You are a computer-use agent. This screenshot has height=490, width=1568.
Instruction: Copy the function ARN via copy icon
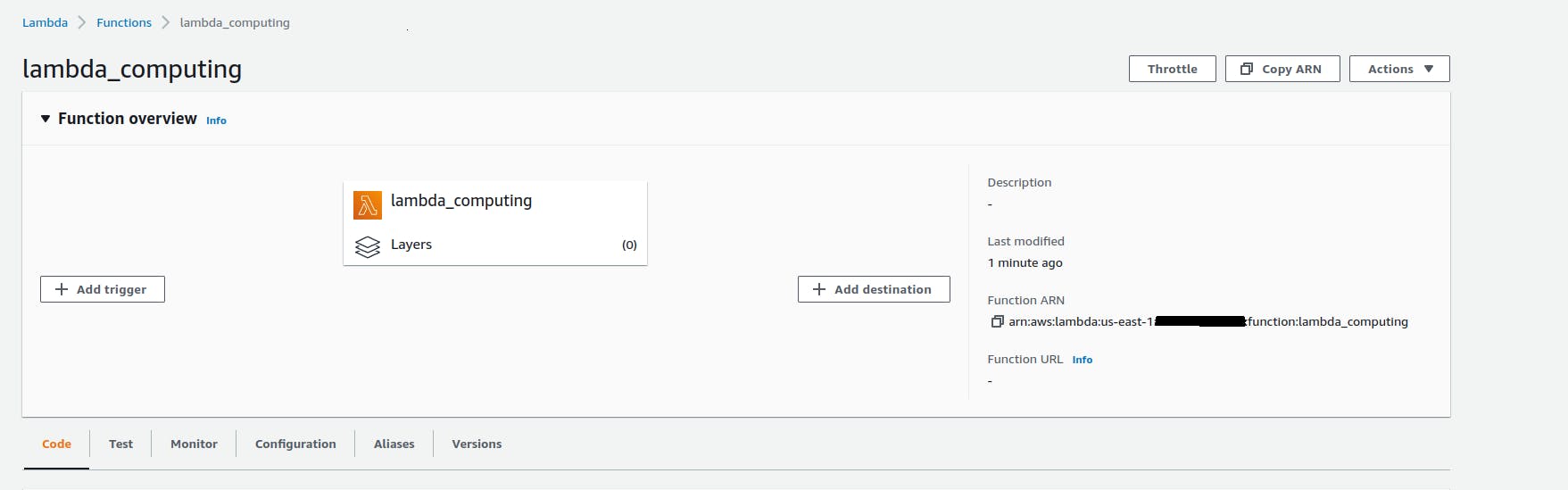pos(997,322)
